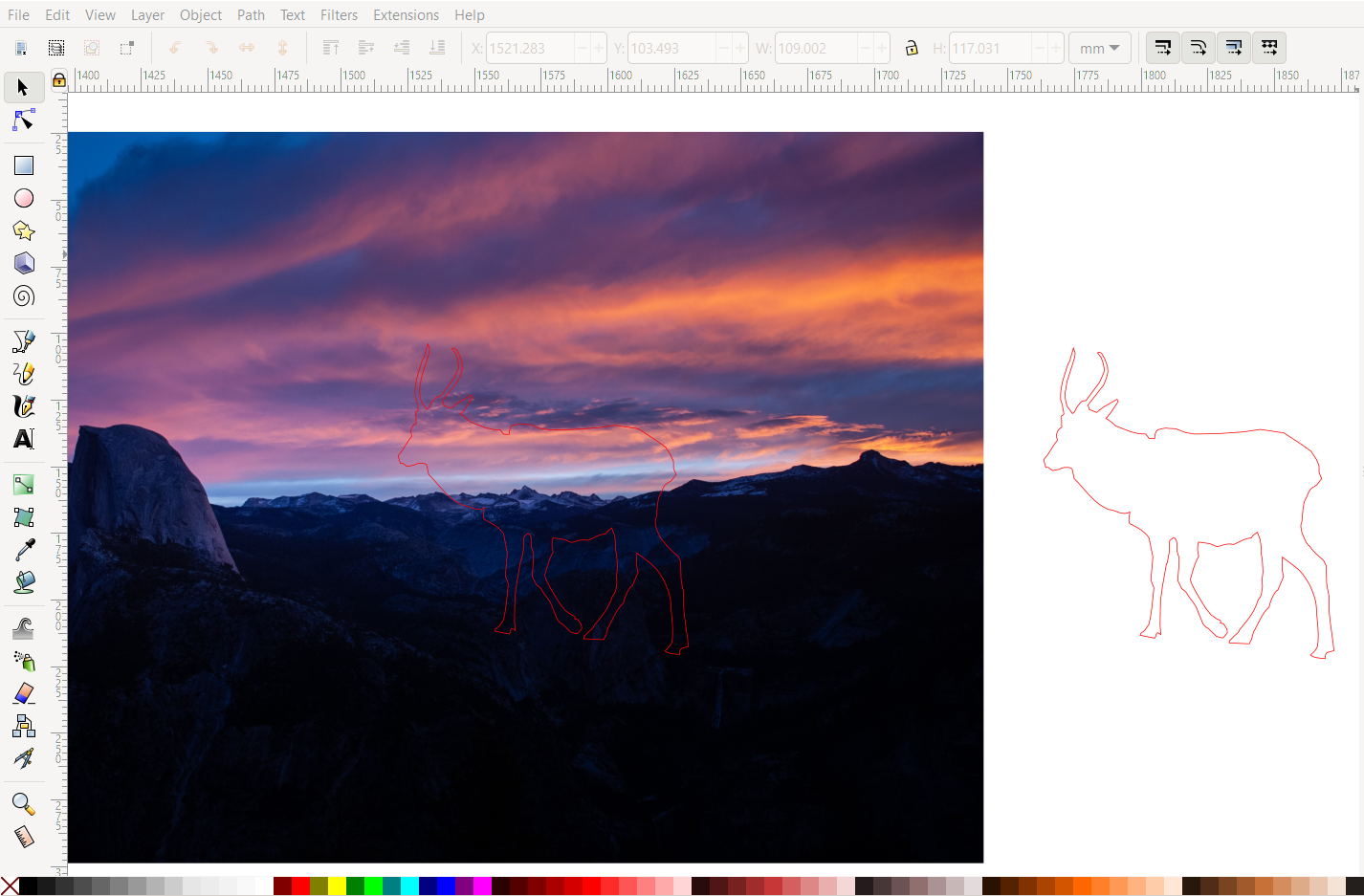Toggle the guide lock at ruler corner

point(59,80)
